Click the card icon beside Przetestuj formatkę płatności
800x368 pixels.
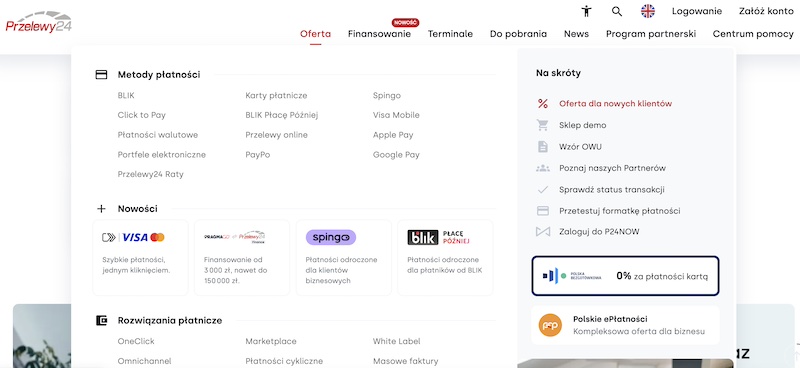coord(543,211)
